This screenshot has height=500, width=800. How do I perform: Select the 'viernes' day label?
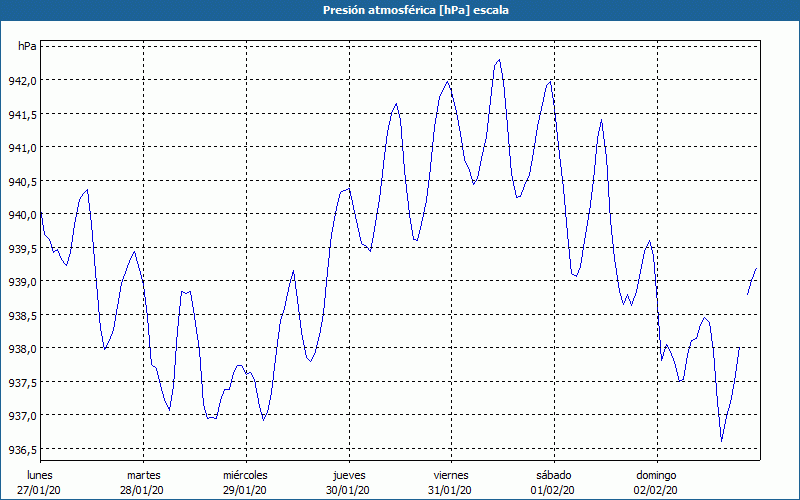click(x=451, y=475)
